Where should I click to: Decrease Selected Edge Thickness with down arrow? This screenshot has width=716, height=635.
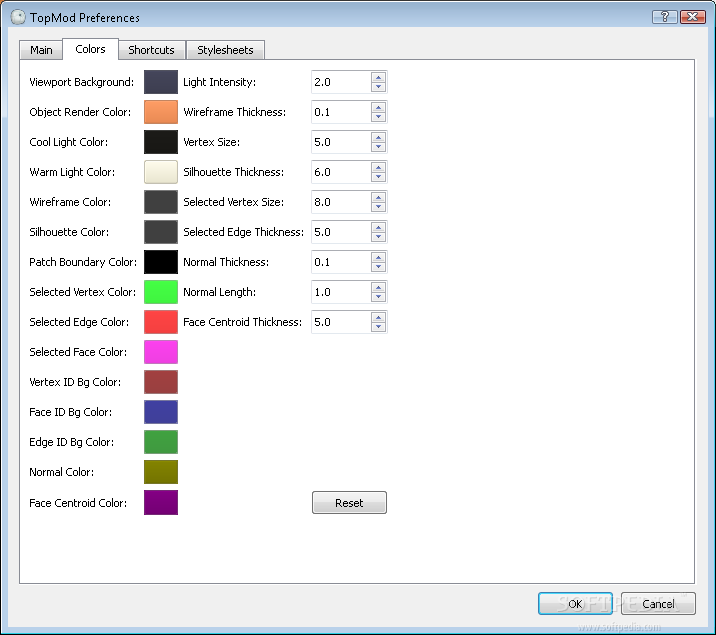point(378,236)
